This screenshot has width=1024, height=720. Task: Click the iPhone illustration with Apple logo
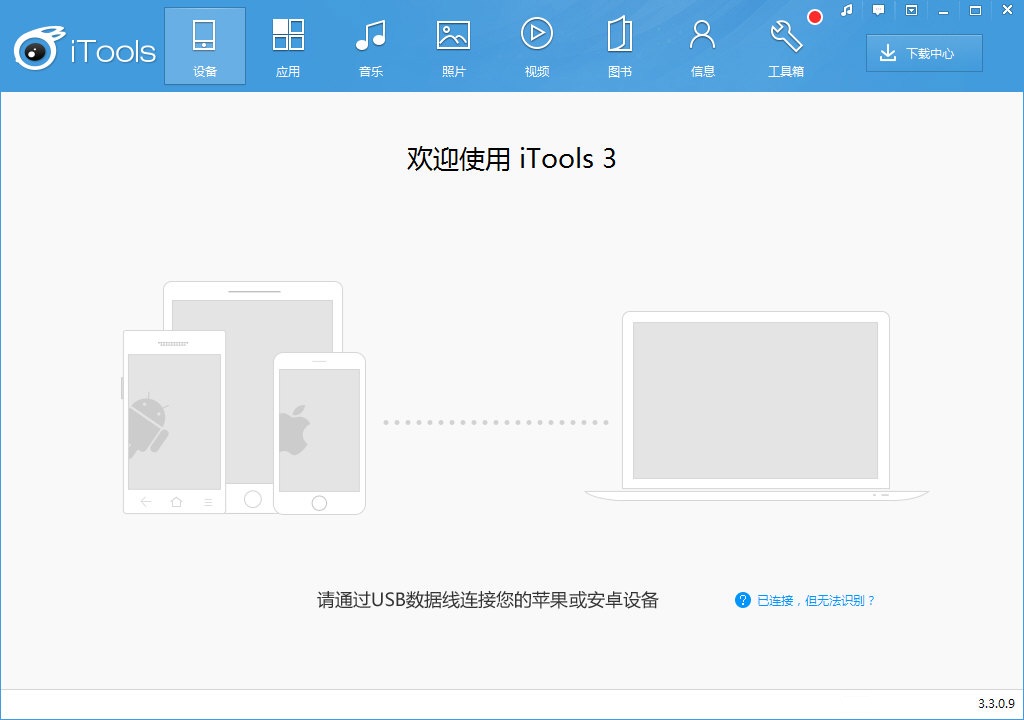coord(319,433)
